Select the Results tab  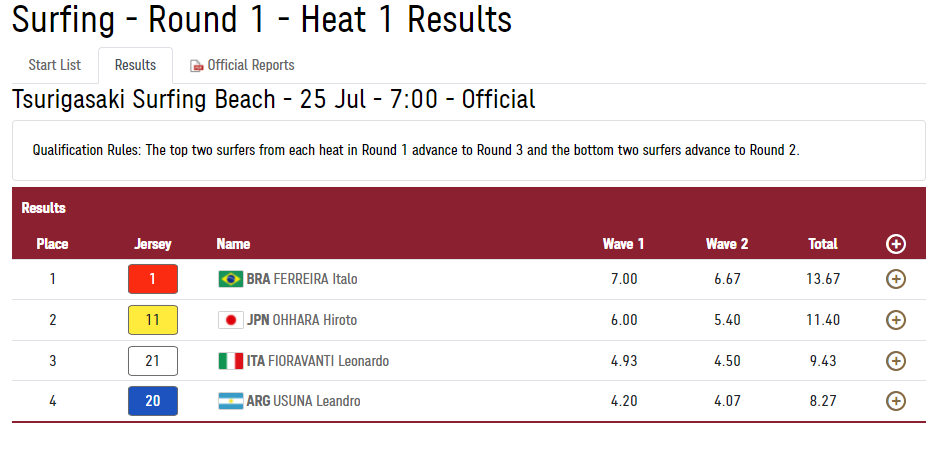135,65
